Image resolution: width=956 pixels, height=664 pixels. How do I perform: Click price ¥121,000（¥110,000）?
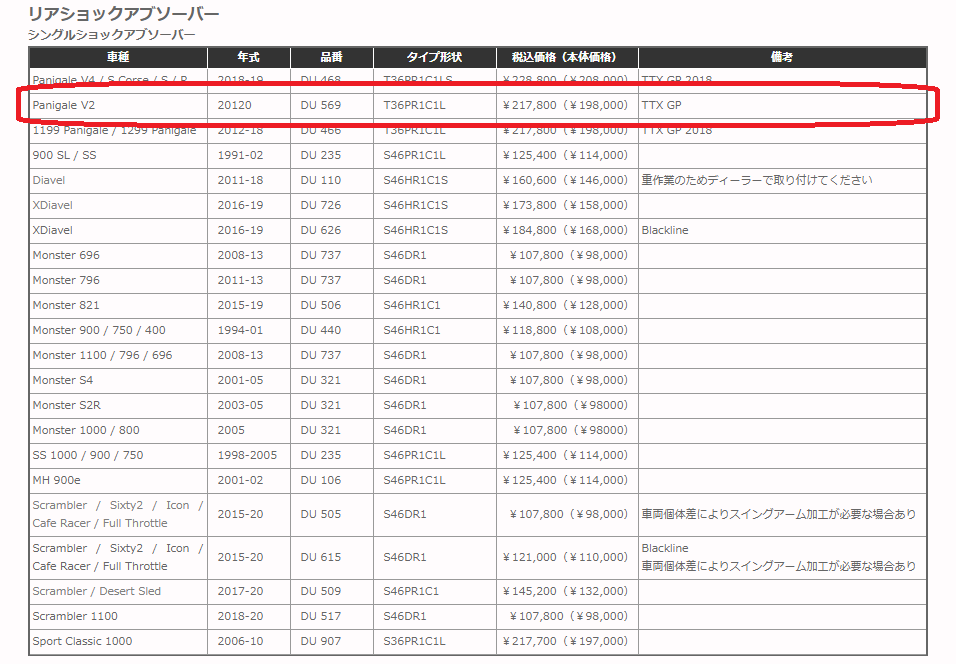coord(565,557)
